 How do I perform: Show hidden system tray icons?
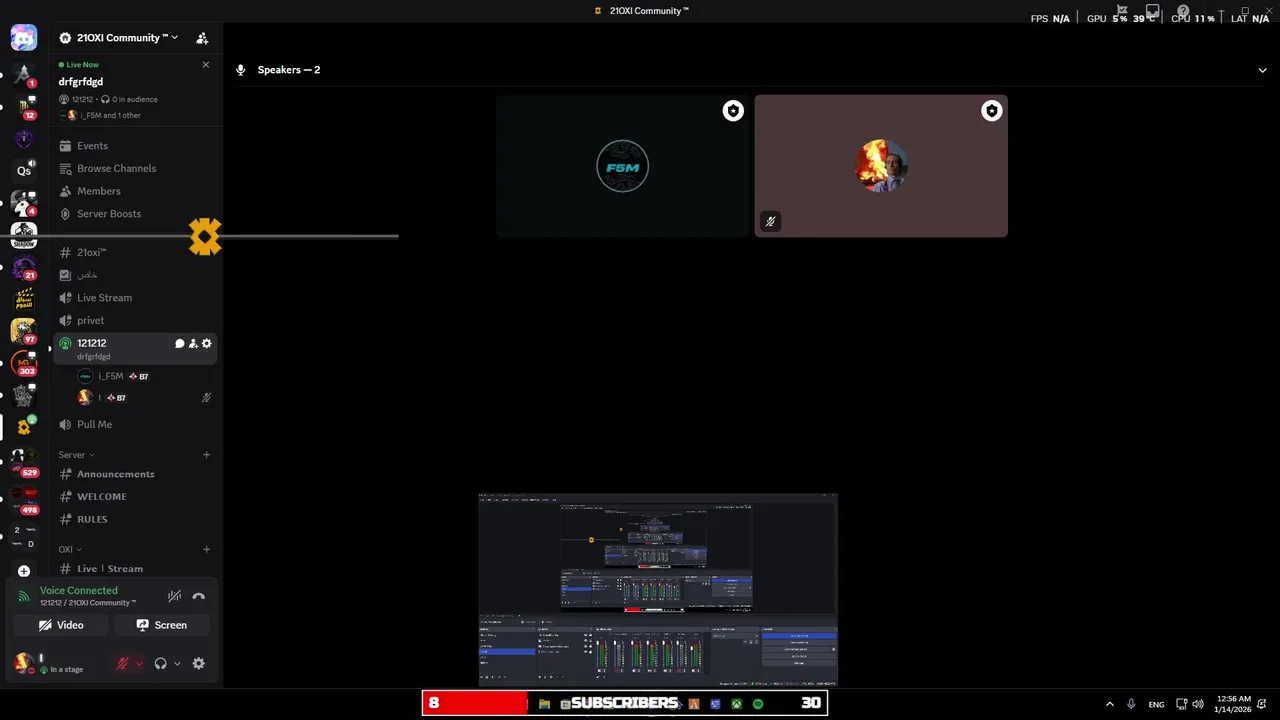pos(1109,704)
